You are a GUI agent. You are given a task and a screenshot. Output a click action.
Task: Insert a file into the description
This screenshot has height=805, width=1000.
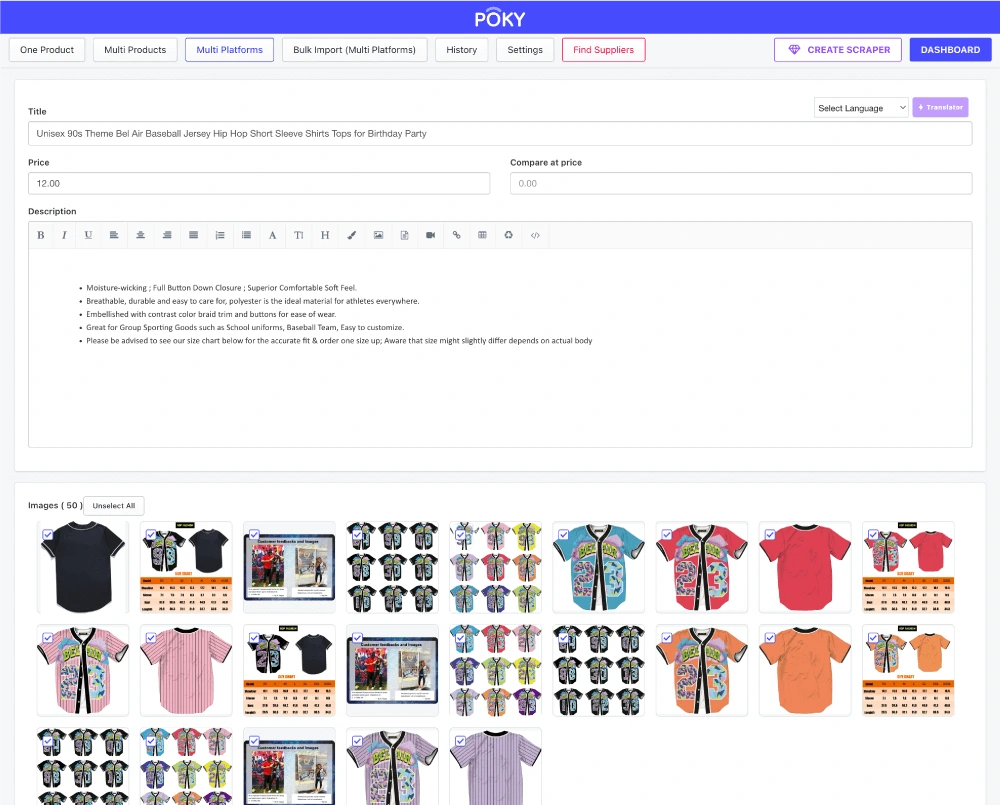pyautogui.click(x=404, y=235)
